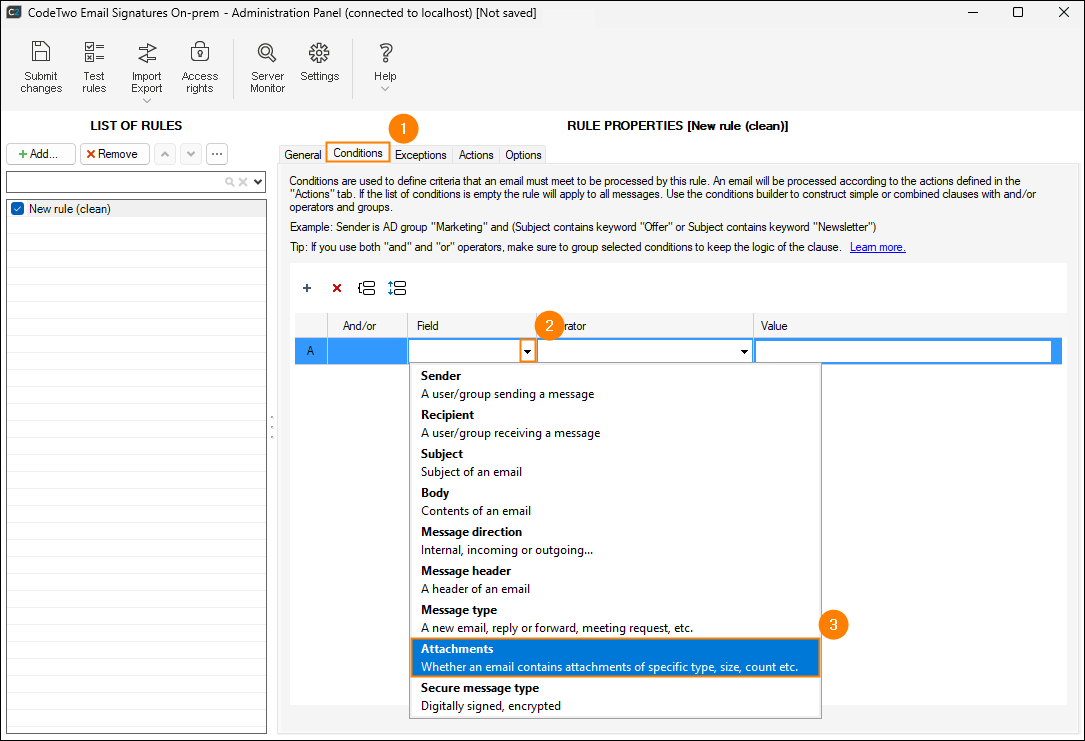Click the Help question mark icon
Image resolution: width=1085 pixels, height=741 pixels.
click(x=385, y=52)
